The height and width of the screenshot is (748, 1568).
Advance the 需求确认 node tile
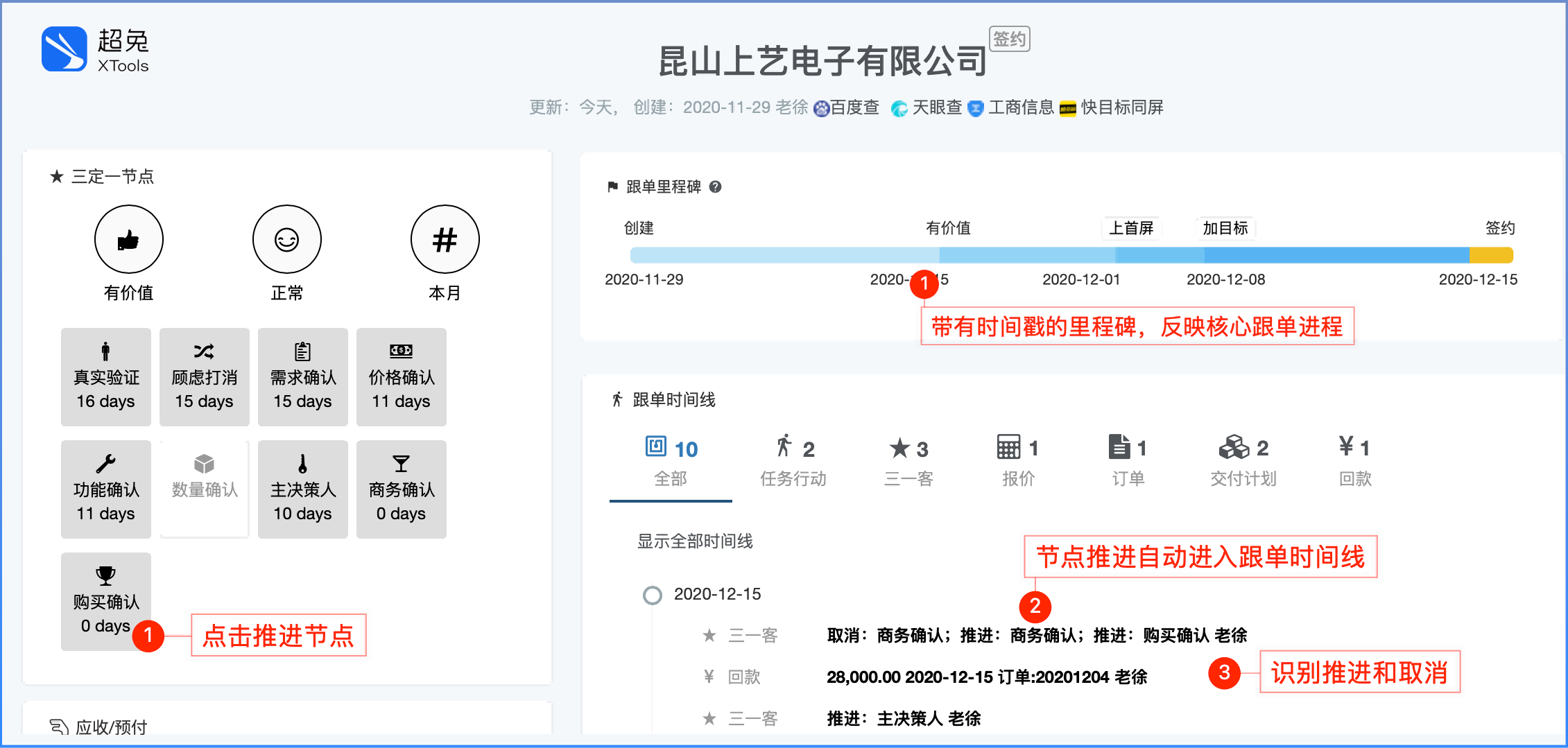tap(303, 376)
